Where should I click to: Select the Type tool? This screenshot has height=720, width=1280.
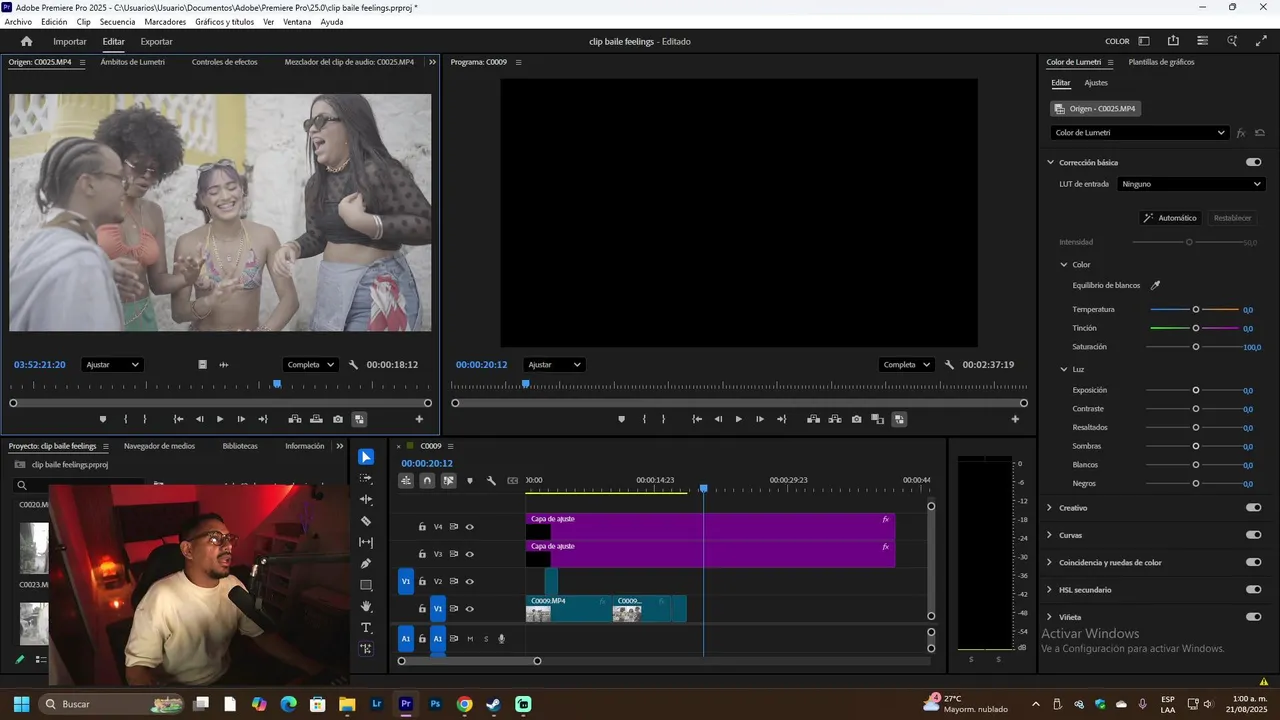point(366,628)
